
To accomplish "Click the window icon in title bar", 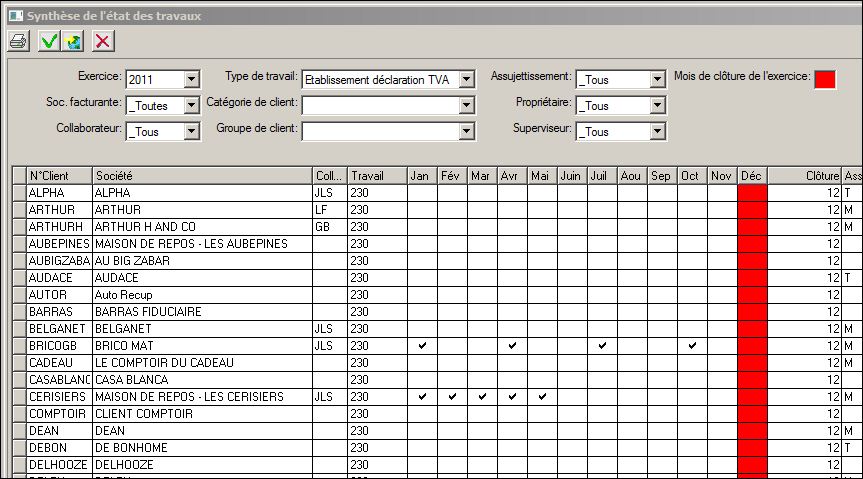I will coord(14,14).
